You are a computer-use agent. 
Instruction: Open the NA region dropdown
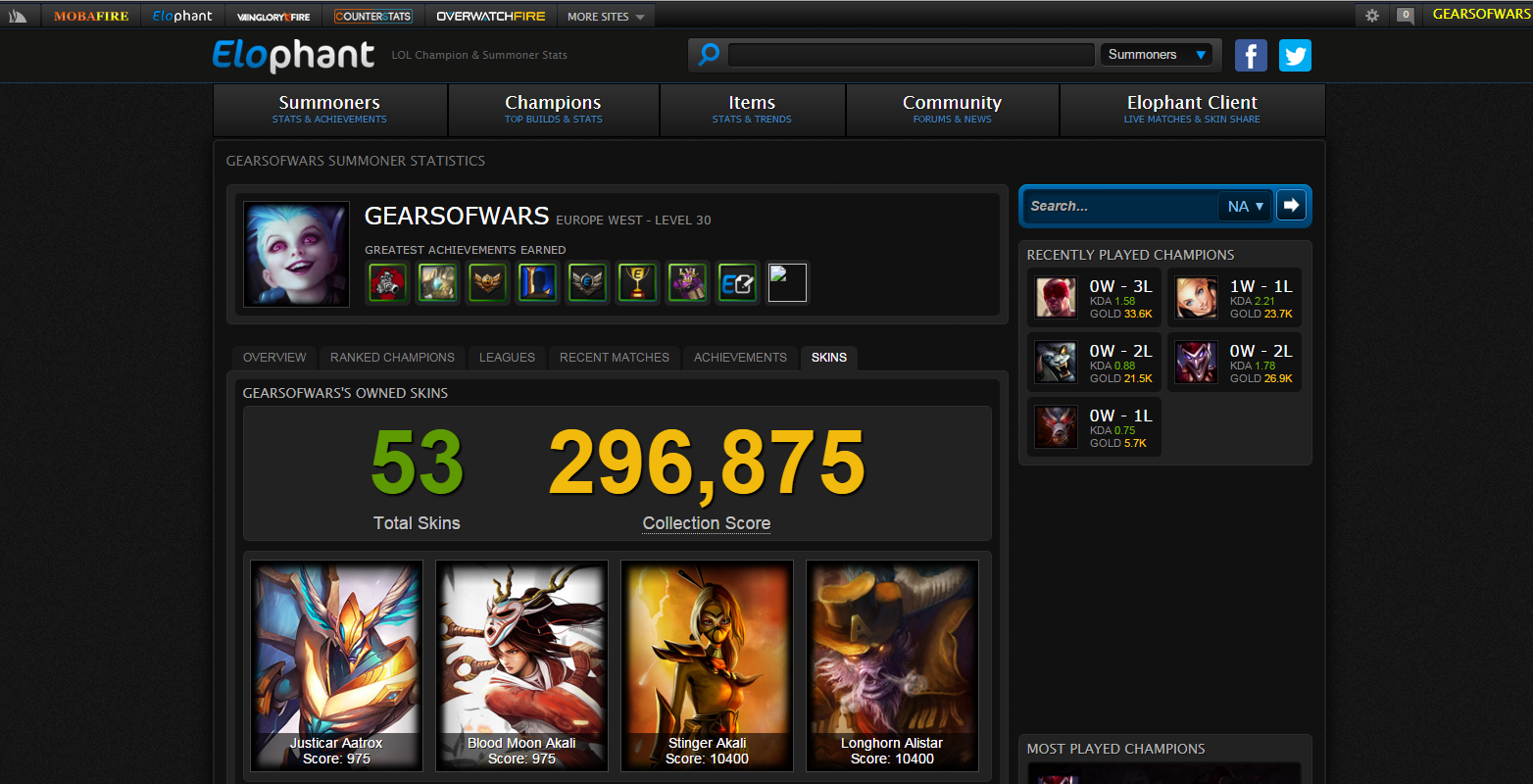point(1246,206)
